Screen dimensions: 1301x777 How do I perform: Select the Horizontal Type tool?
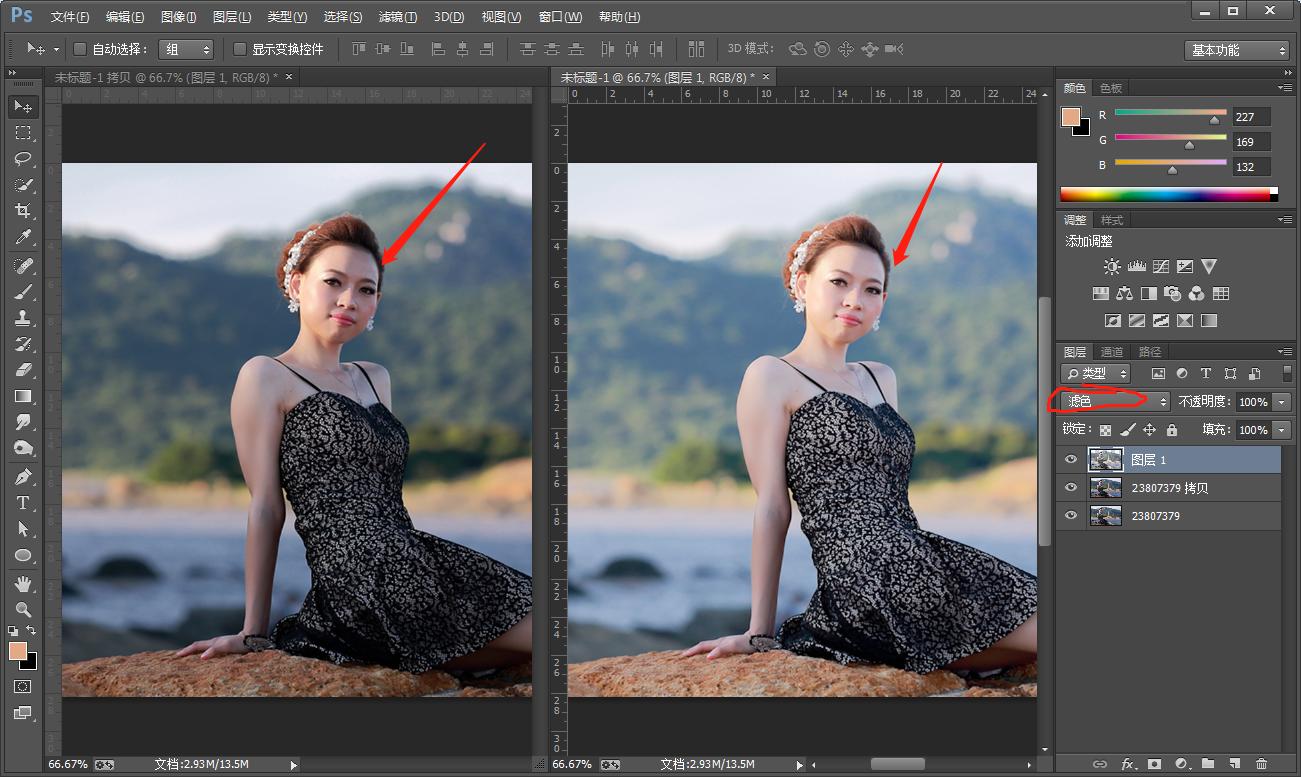[23, 503]
